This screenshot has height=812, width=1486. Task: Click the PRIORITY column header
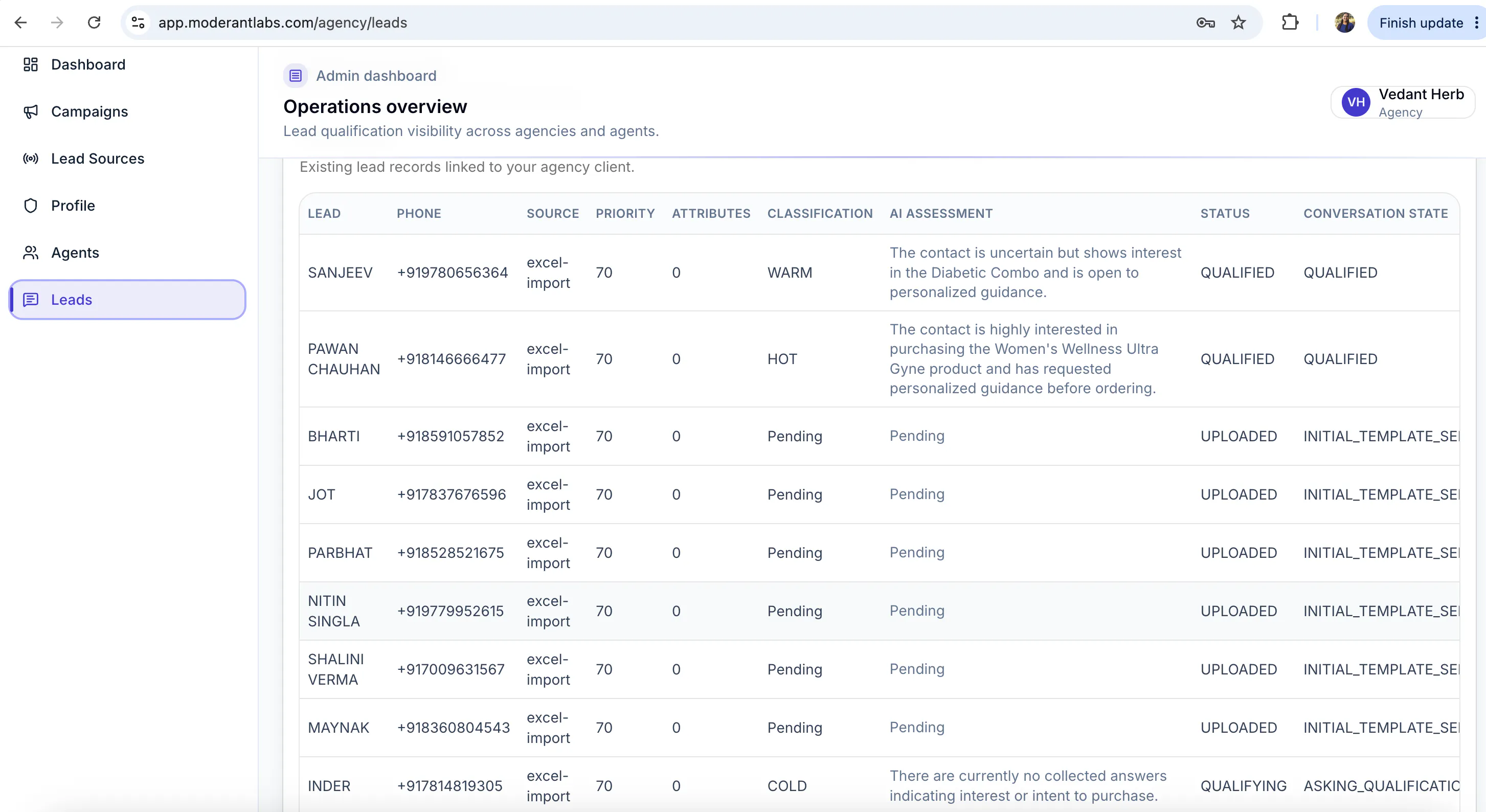click(625, 213)
